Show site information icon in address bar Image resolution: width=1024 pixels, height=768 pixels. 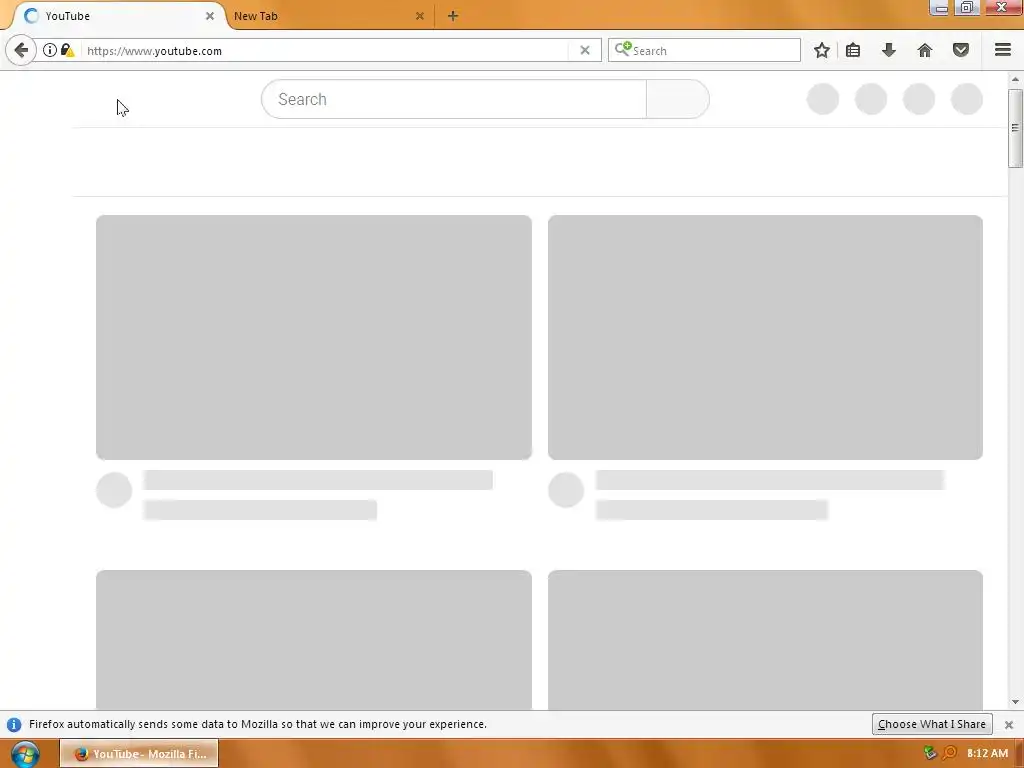[x=50, y=50]
